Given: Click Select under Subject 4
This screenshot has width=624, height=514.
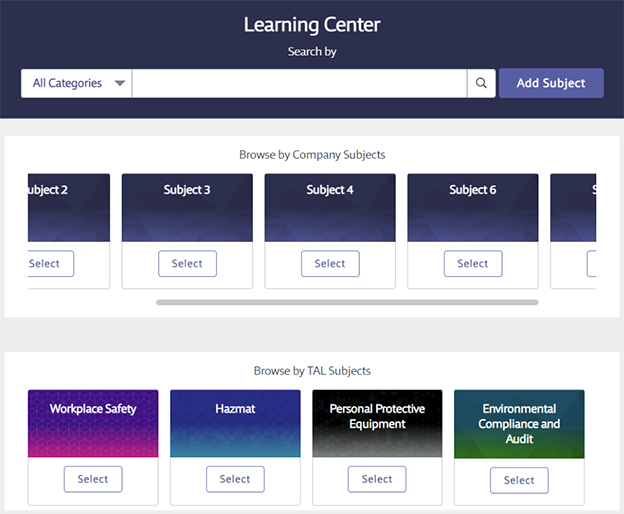Looking at the screenshot, I should pyautogui.click(x=330, y=263).
